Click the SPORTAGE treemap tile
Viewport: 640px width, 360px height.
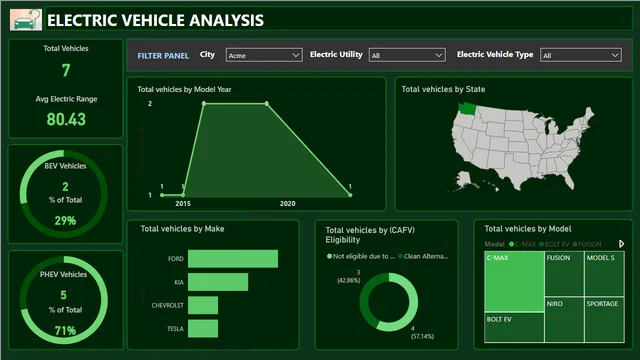[x=604, y=320]
